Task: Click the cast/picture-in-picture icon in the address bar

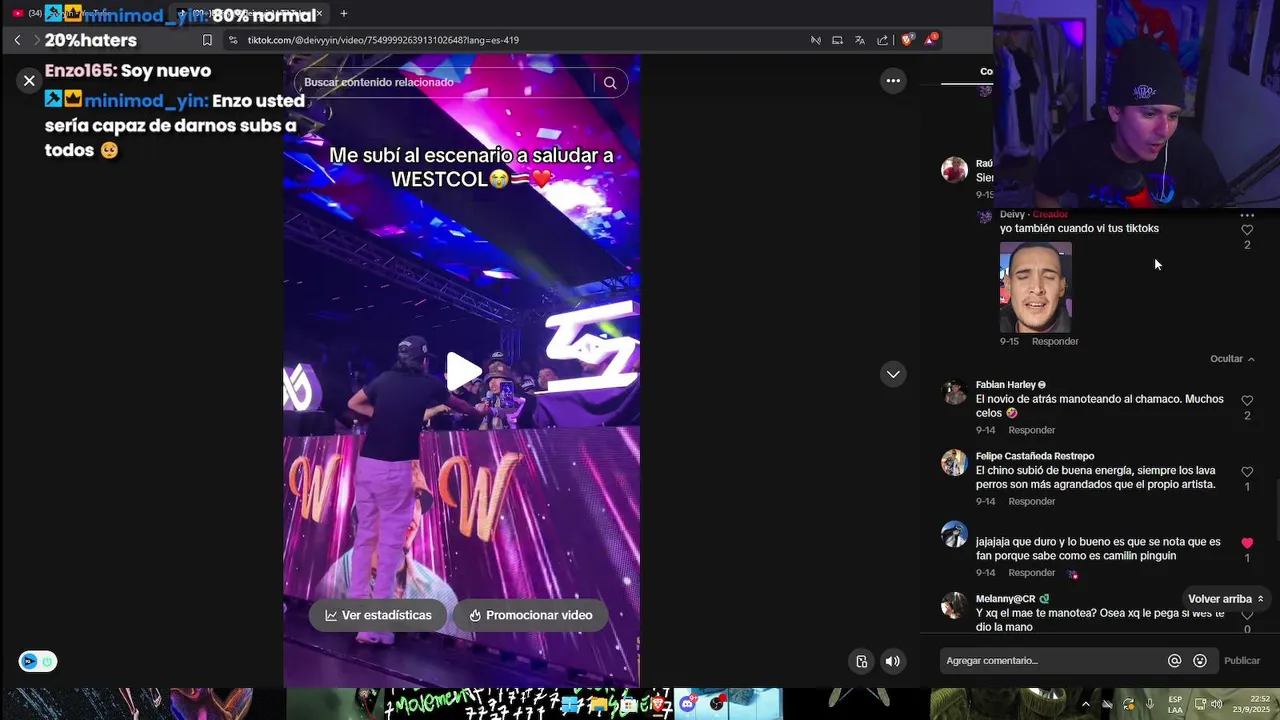Action: pos(837,40)
